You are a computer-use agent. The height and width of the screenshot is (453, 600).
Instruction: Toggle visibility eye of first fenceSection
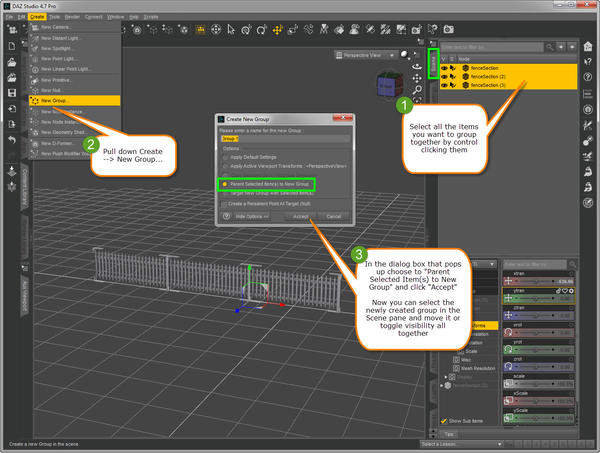444,68
